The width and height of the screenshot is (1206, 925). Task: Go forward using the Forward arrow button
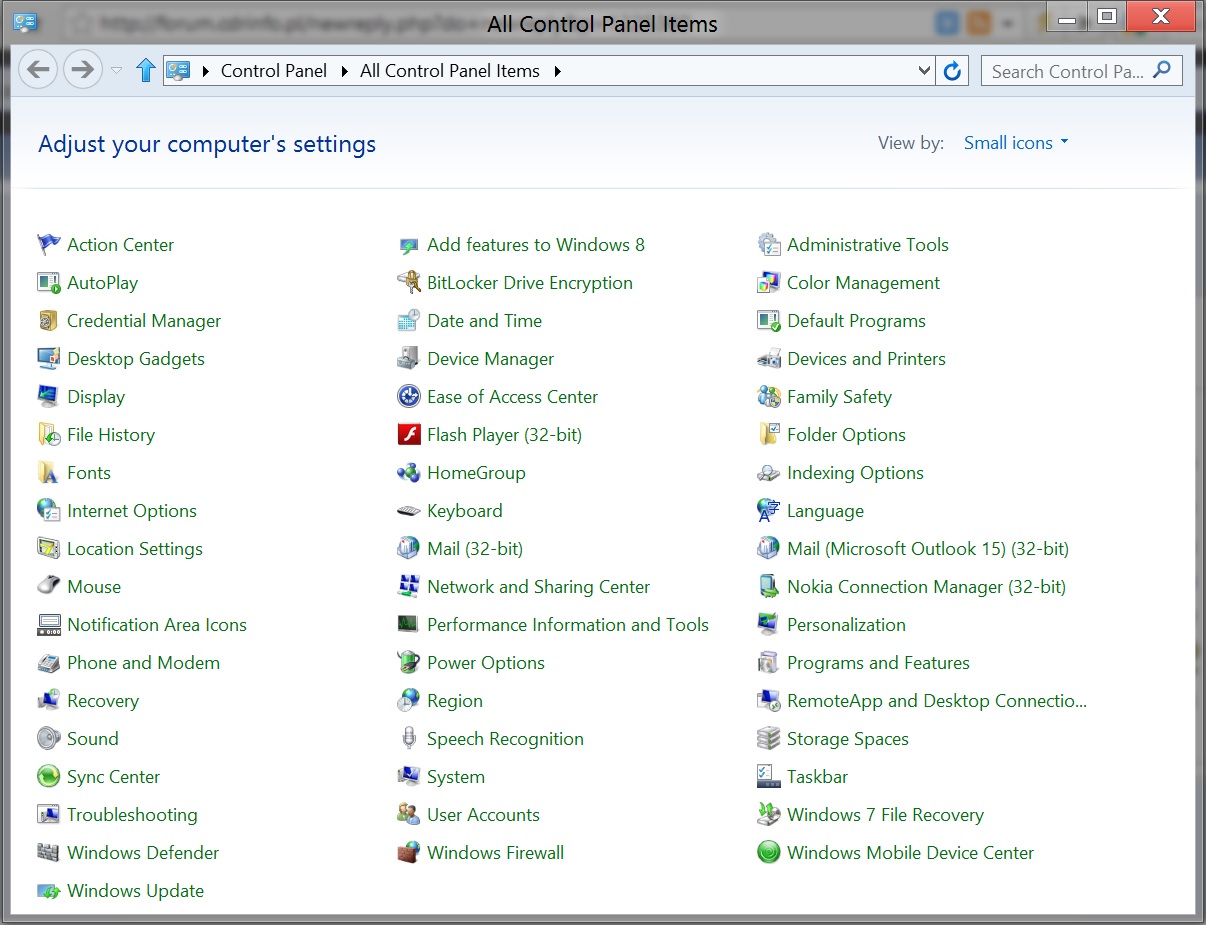(x=82, y=70)
